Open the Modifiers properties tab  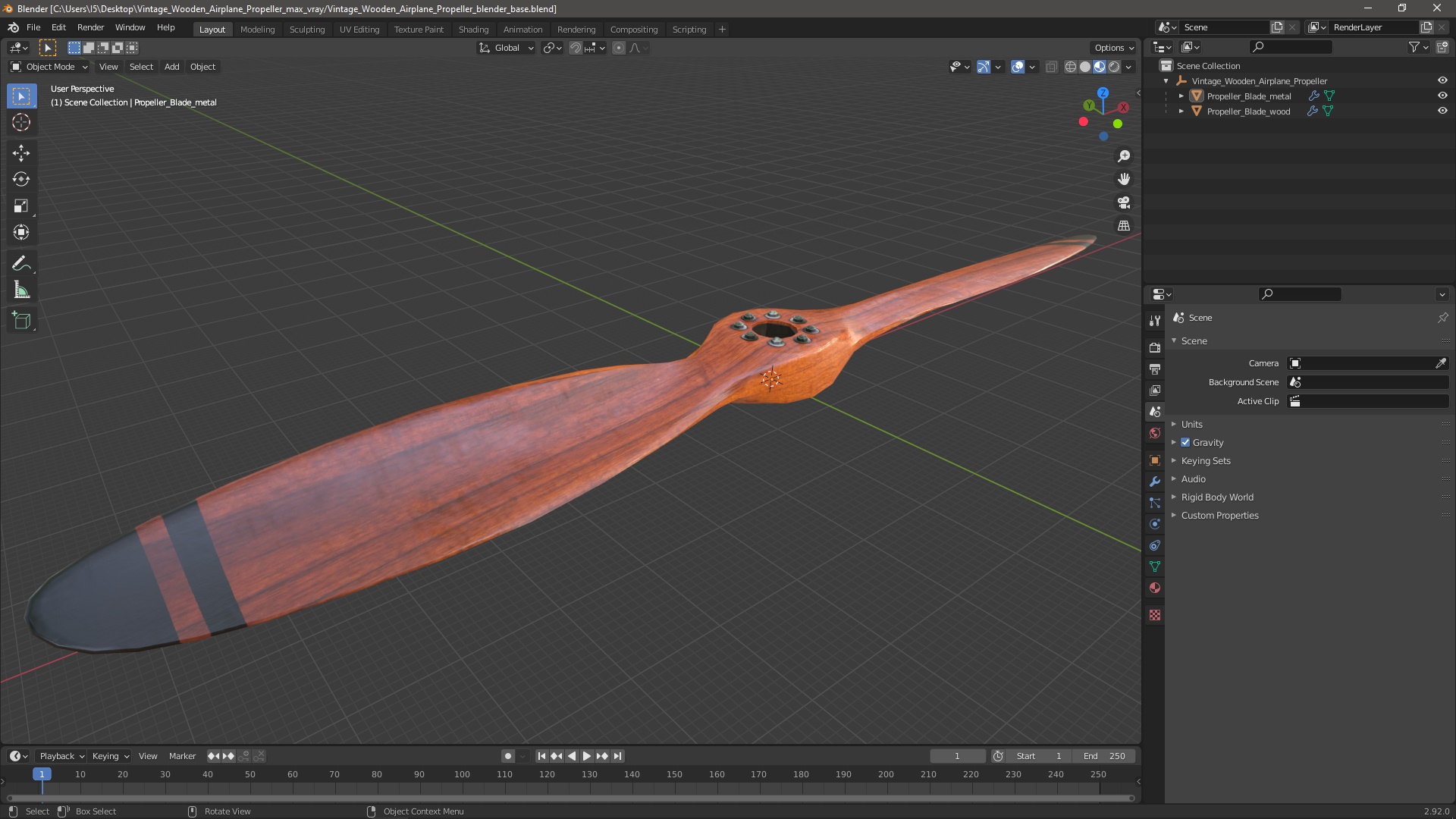(x=1154, y=482)
